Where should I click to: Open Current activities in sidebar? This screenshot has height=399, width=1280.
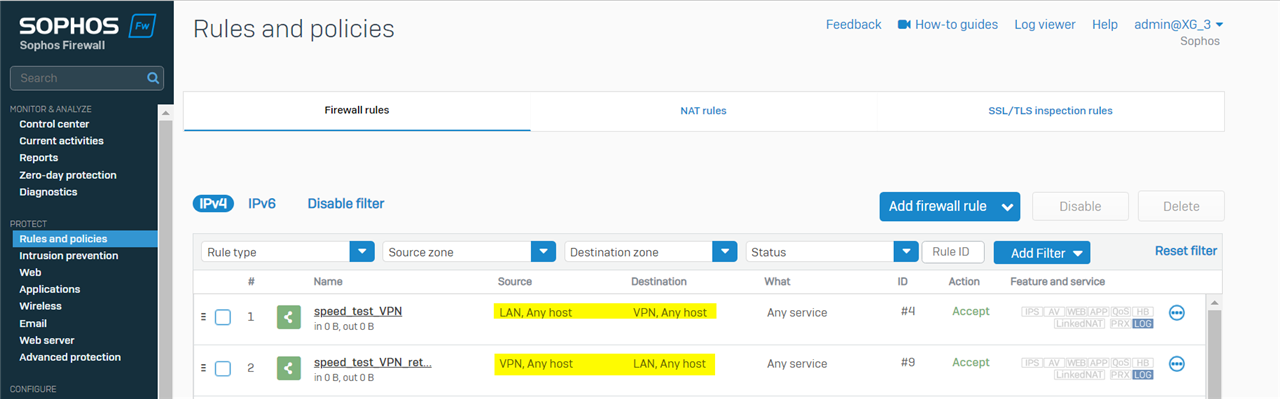point(61,141)
